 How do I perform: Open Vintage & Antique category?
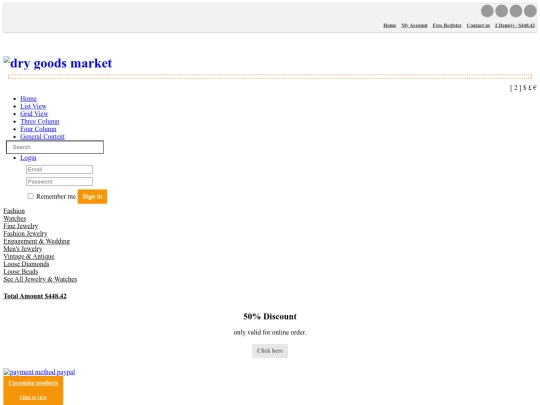coord(29,256)
